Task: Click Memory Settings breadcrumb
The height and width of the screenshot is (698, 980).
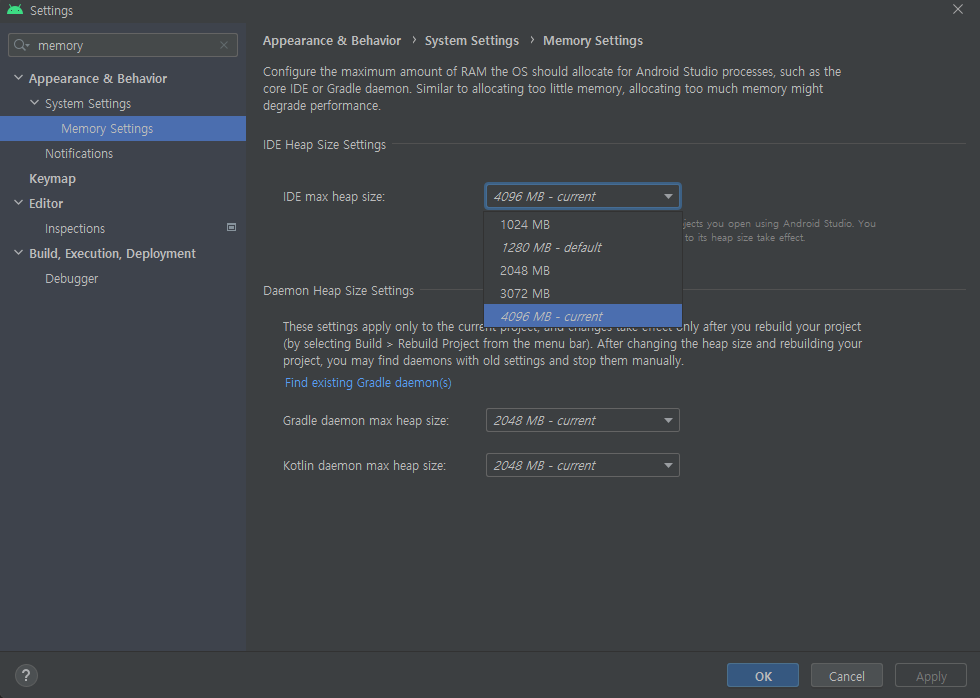Action: click(x=593, y=41)
